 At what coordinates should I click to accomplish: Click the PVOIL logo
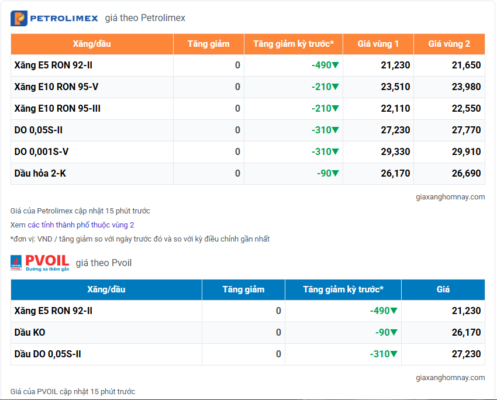tap(40, 263)
